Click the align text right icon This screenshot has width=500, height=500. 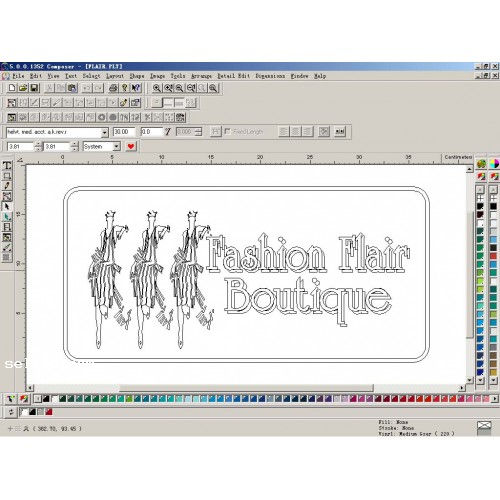click(308, 132)
